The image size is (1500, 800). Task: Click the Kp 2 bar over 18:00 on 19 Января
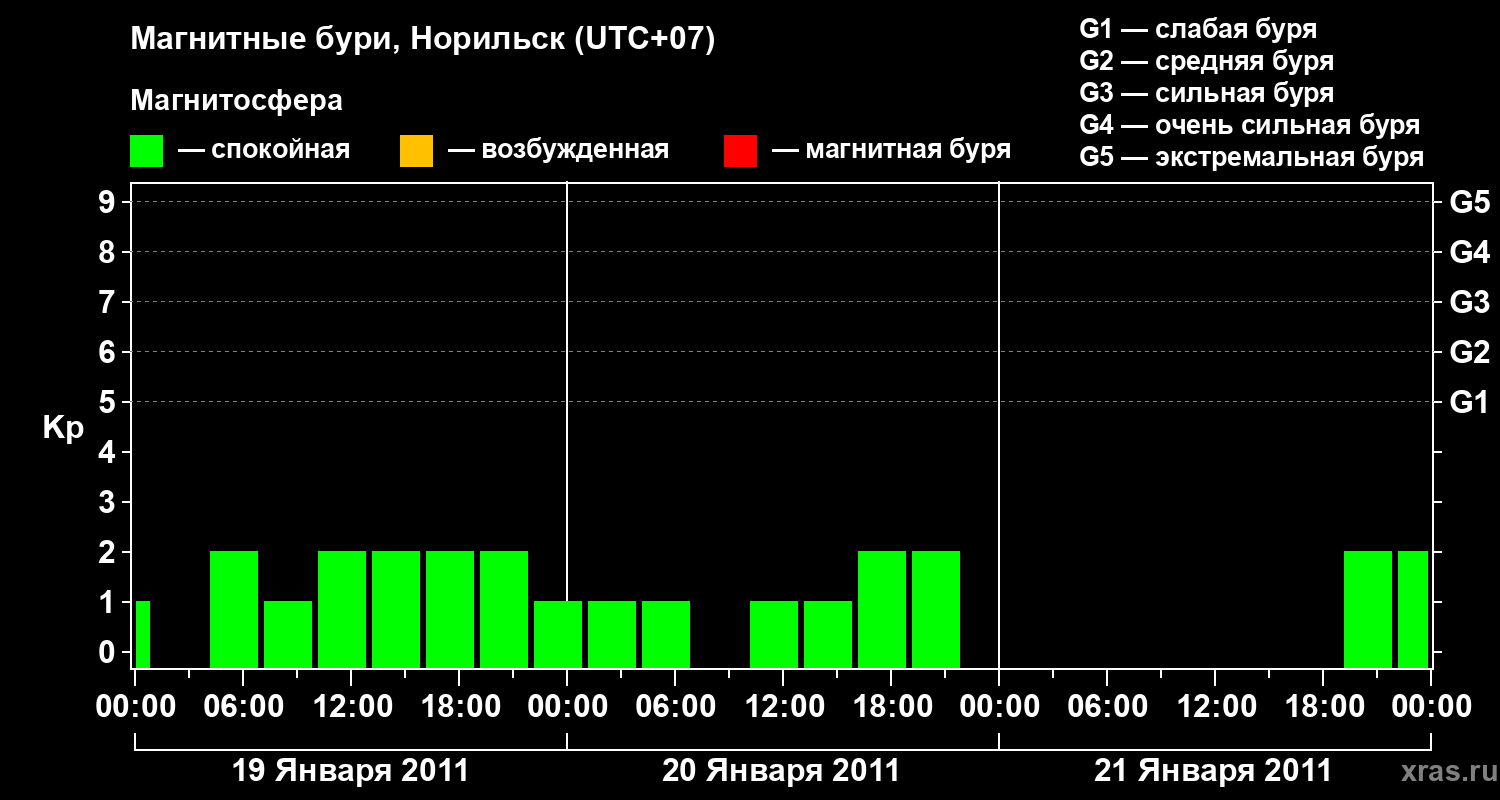pos(450,609)
